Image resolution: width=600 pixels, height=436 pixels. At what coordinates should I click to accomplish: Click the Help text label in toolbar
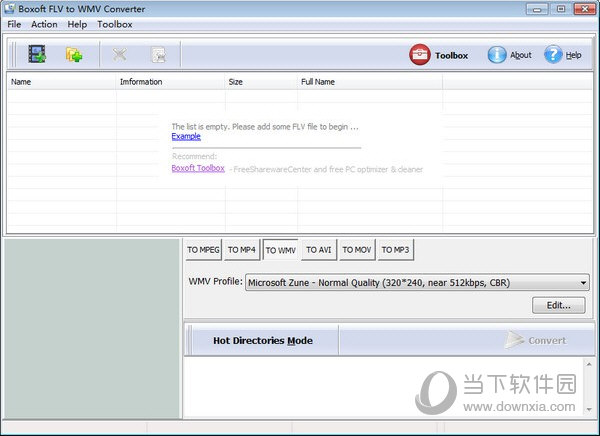coord(574,55)
